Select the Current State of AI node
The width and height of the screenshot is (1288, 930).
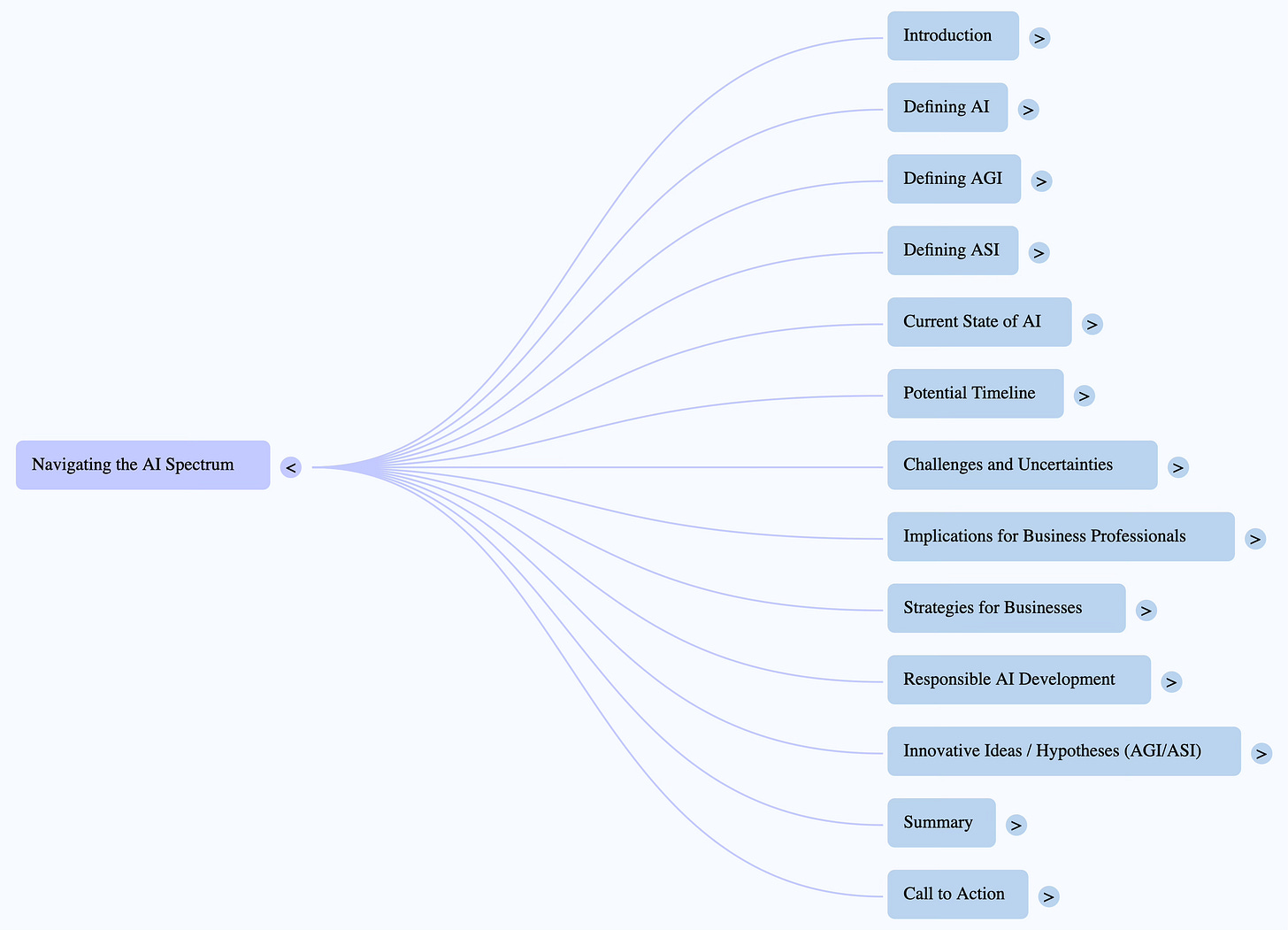979,321
